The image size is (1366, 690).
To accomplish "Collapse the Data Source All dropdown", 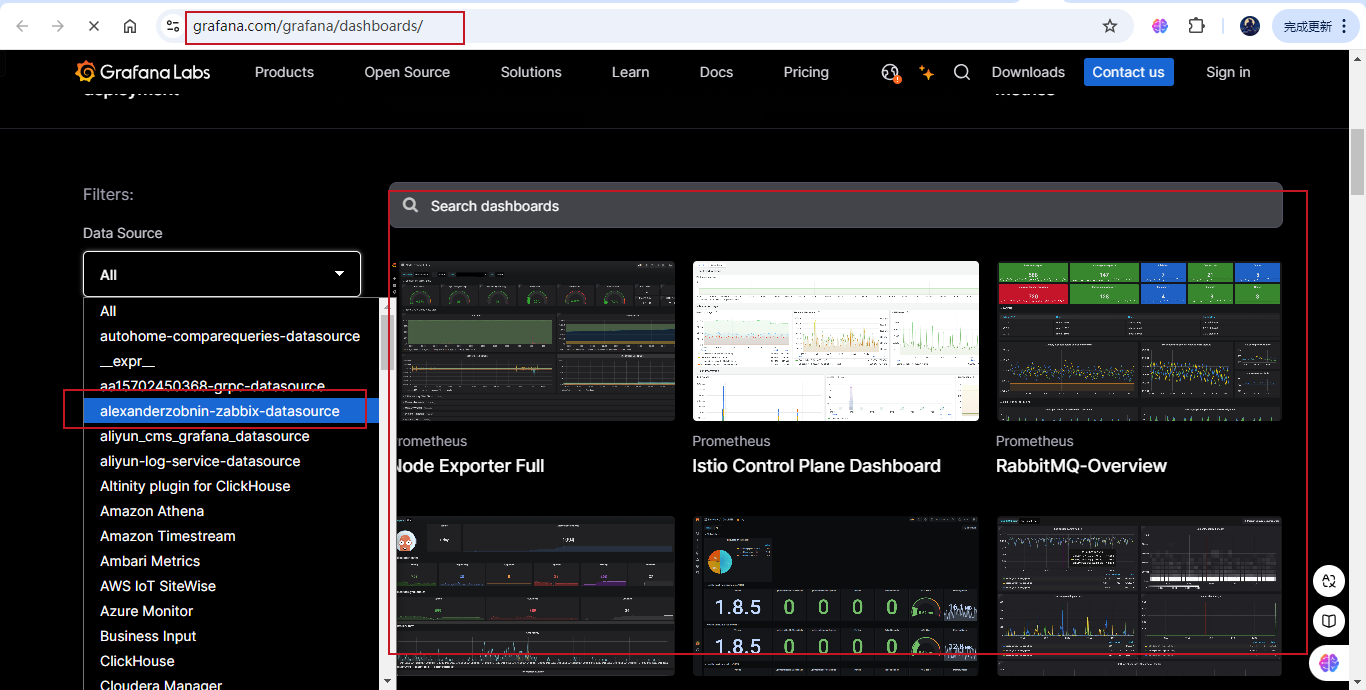I will pos(222,274).
